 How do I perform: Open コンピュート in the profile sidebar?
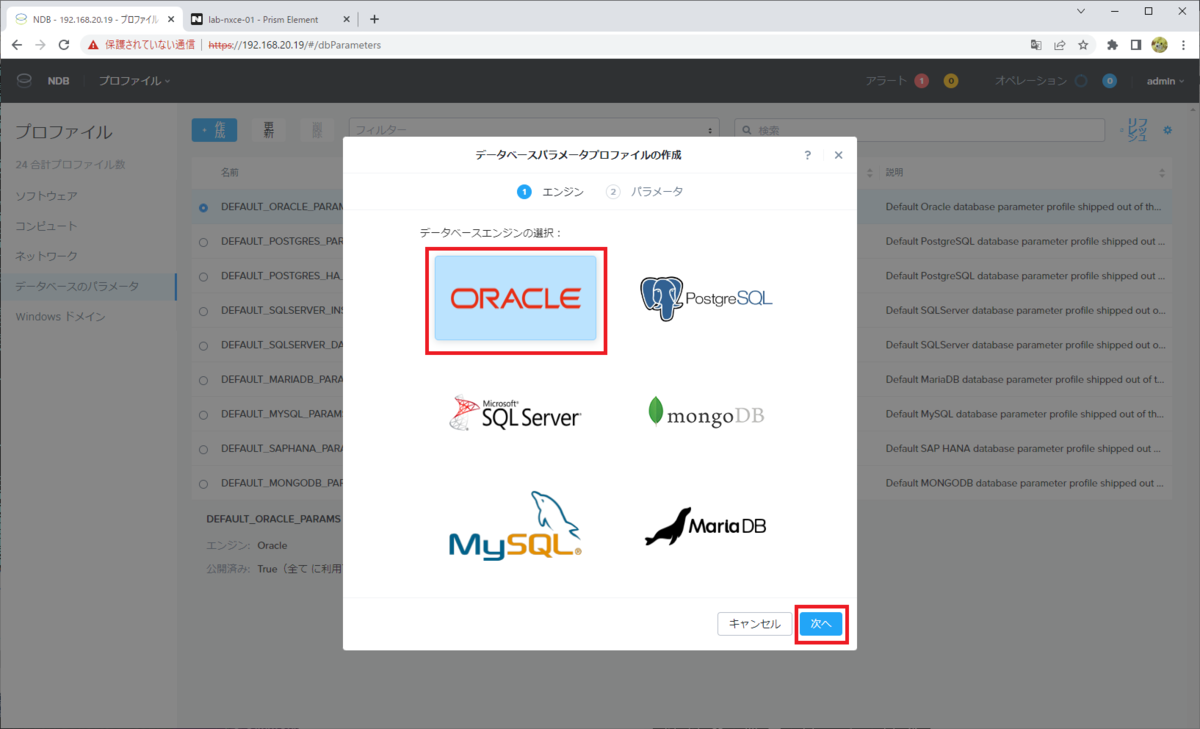[46, 226]
